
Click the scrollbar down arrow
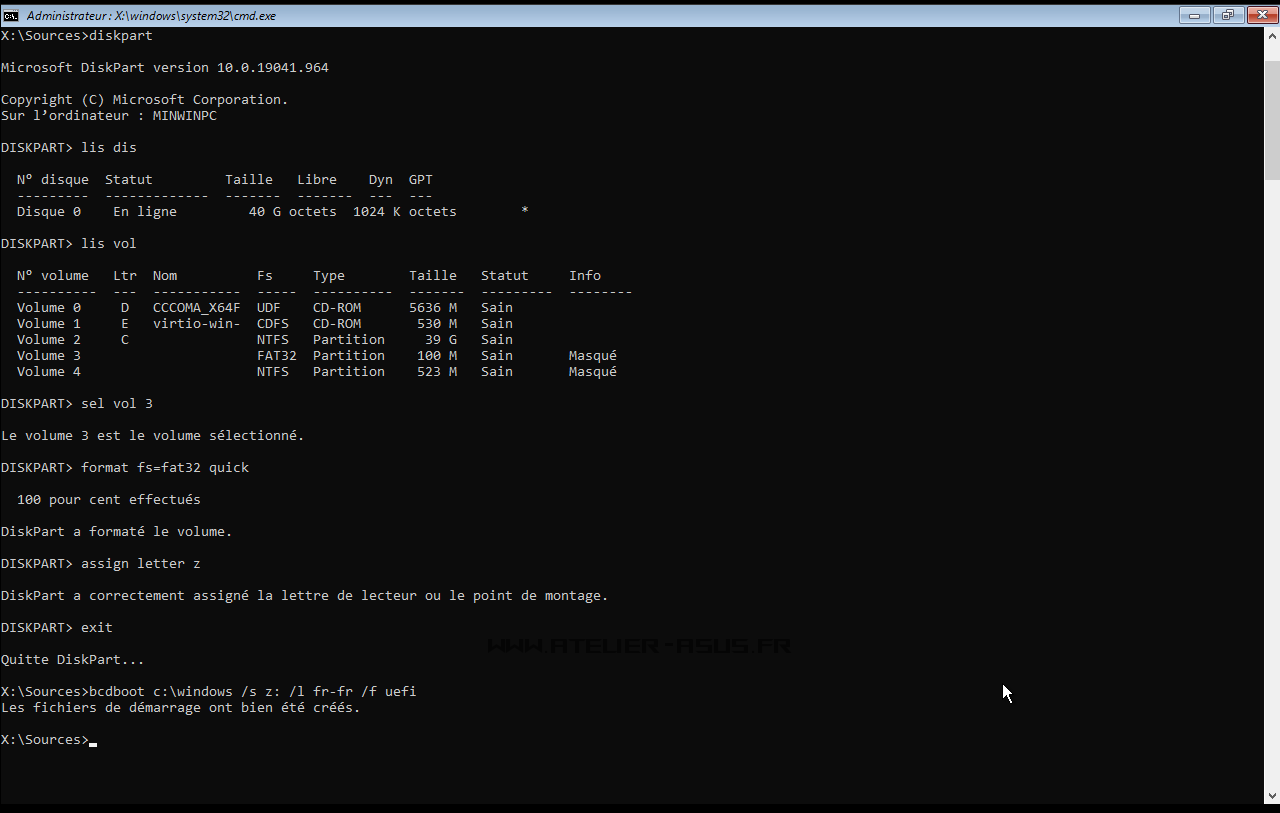1271,795
